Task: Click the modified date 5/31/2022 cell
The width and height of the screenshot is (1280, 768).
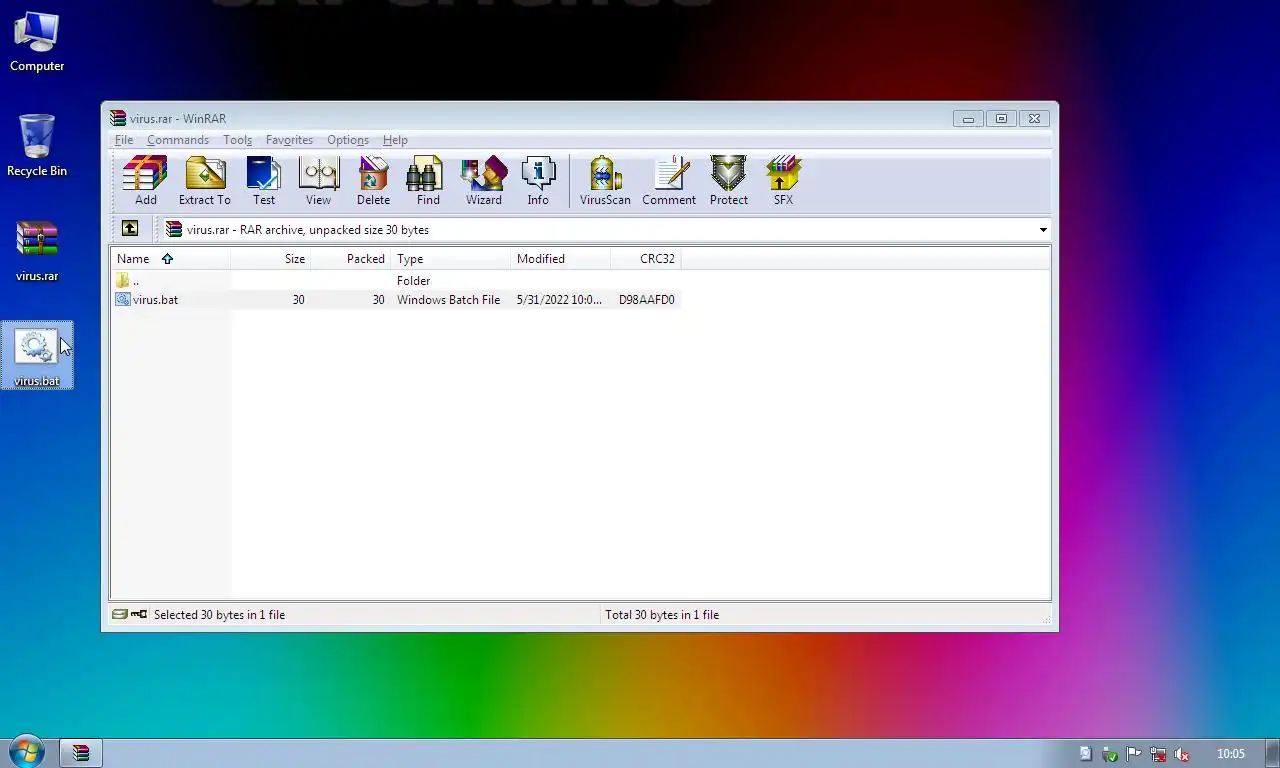Action: coord(560,299)
